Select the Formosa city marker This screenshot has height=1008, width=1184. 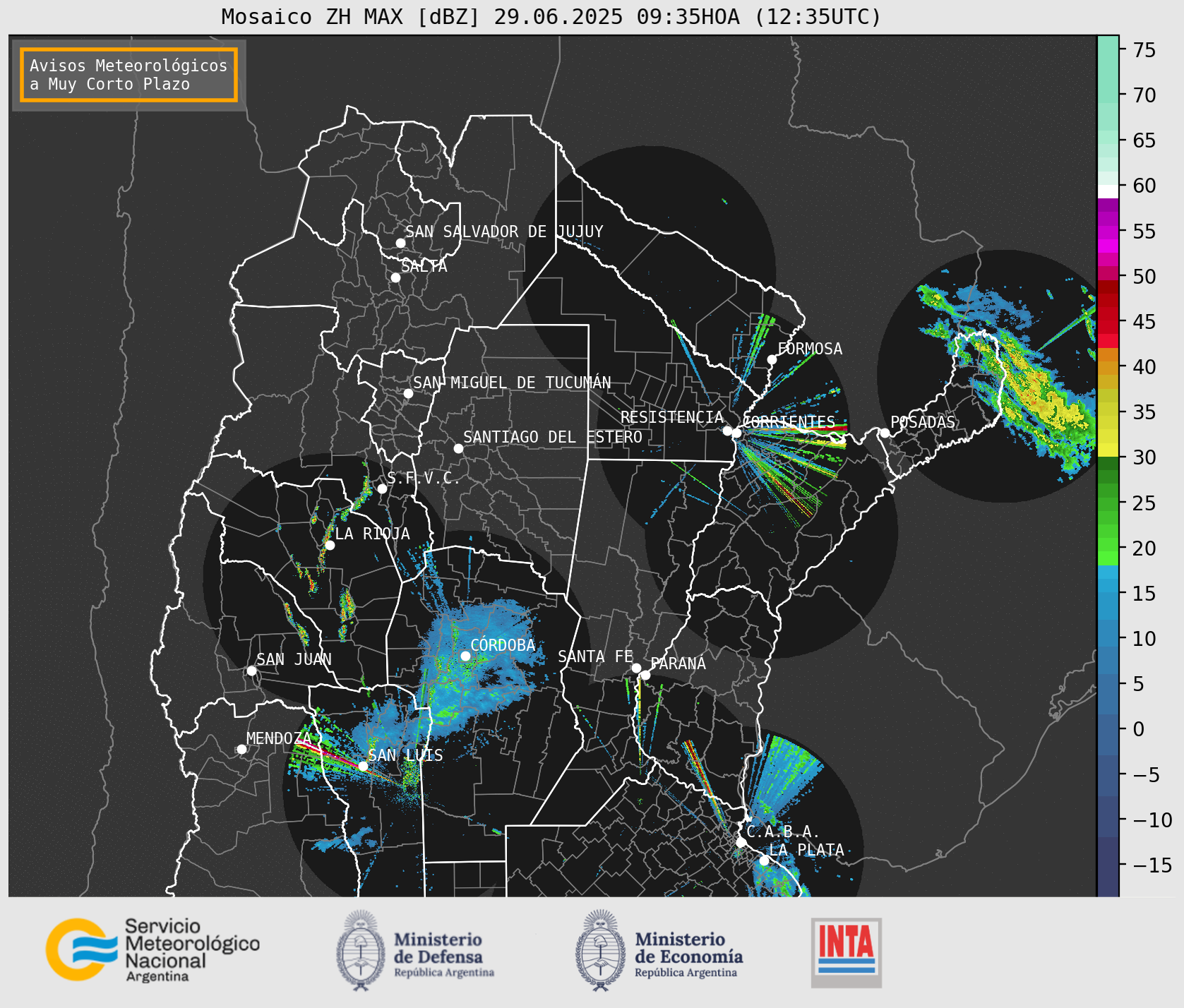coord(772,359)
